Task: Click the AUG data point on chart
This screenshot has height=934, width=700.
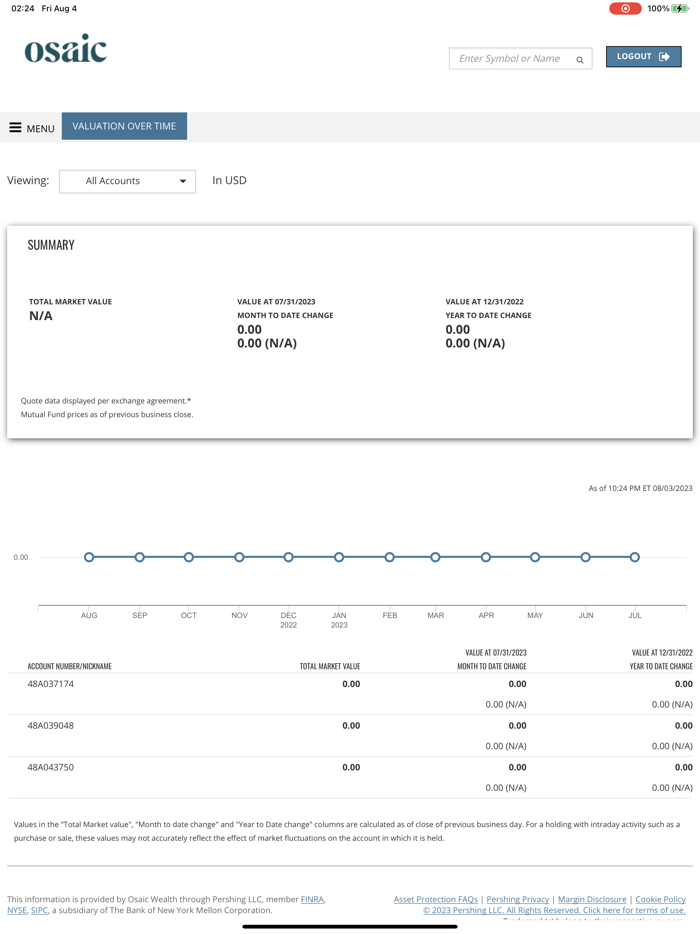Action: pos(89,558)
